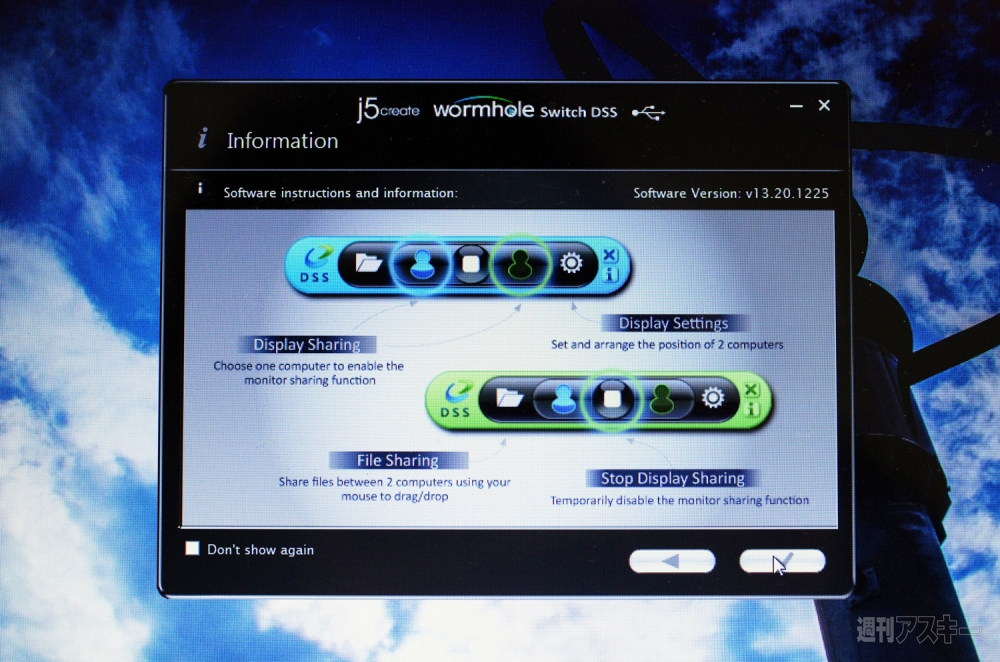Image resolution: width=1000 pixels, height=662 pixels.
Task: Click the italic info icon beside Information
Action: coord(203,138)
